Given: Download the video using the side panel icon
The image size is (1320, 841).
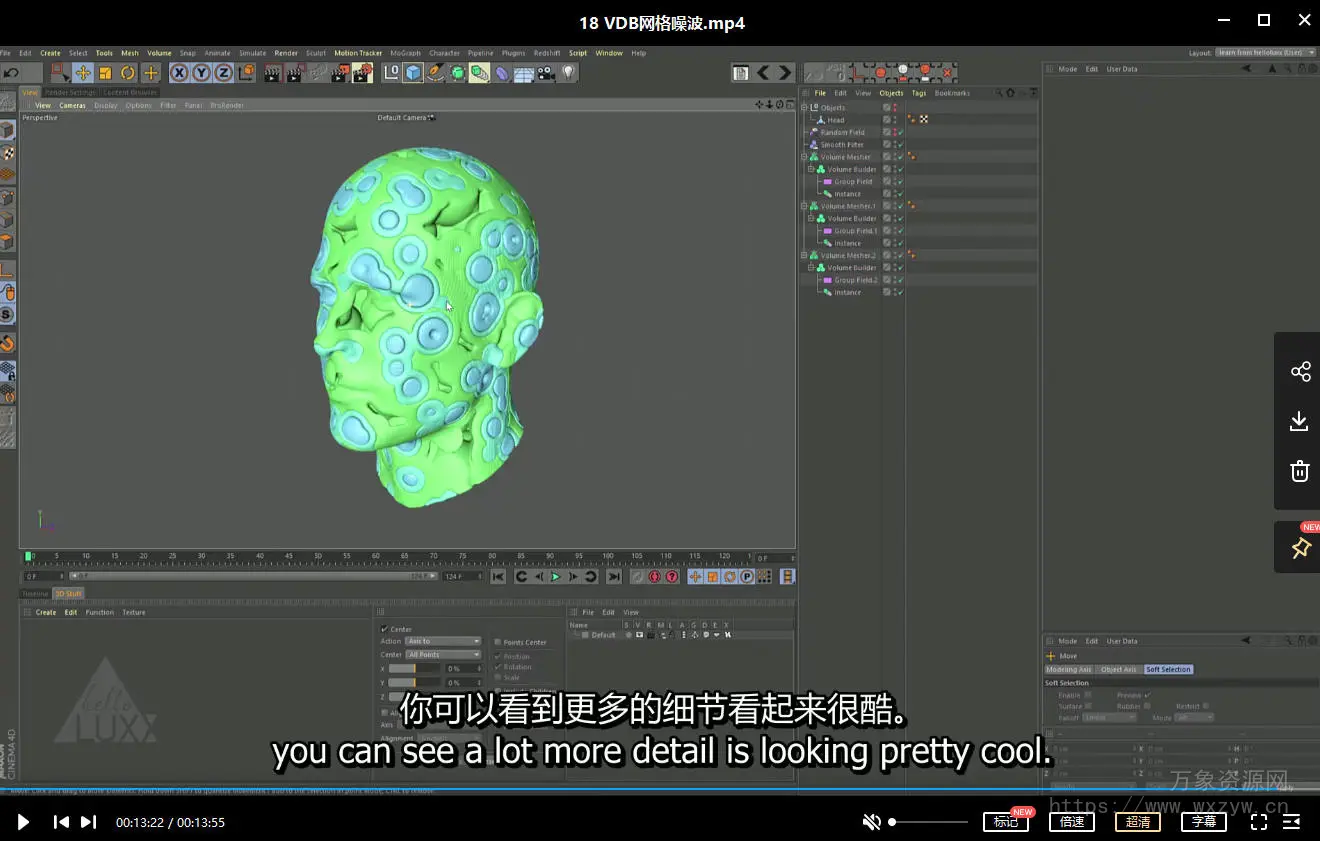Looking at the screenshot, I should [1299, 421].
